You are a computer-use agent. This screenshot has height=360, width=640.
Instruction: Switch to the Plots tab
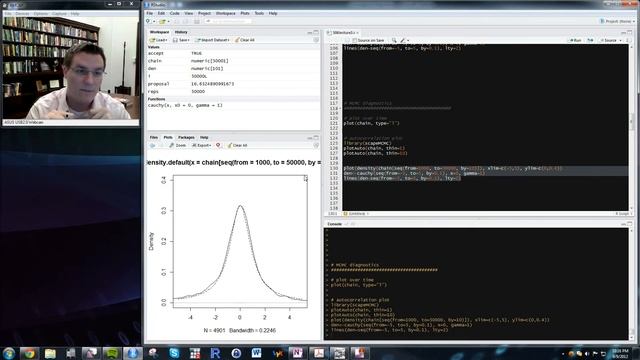pyautogui.click(x=168, y=138)
